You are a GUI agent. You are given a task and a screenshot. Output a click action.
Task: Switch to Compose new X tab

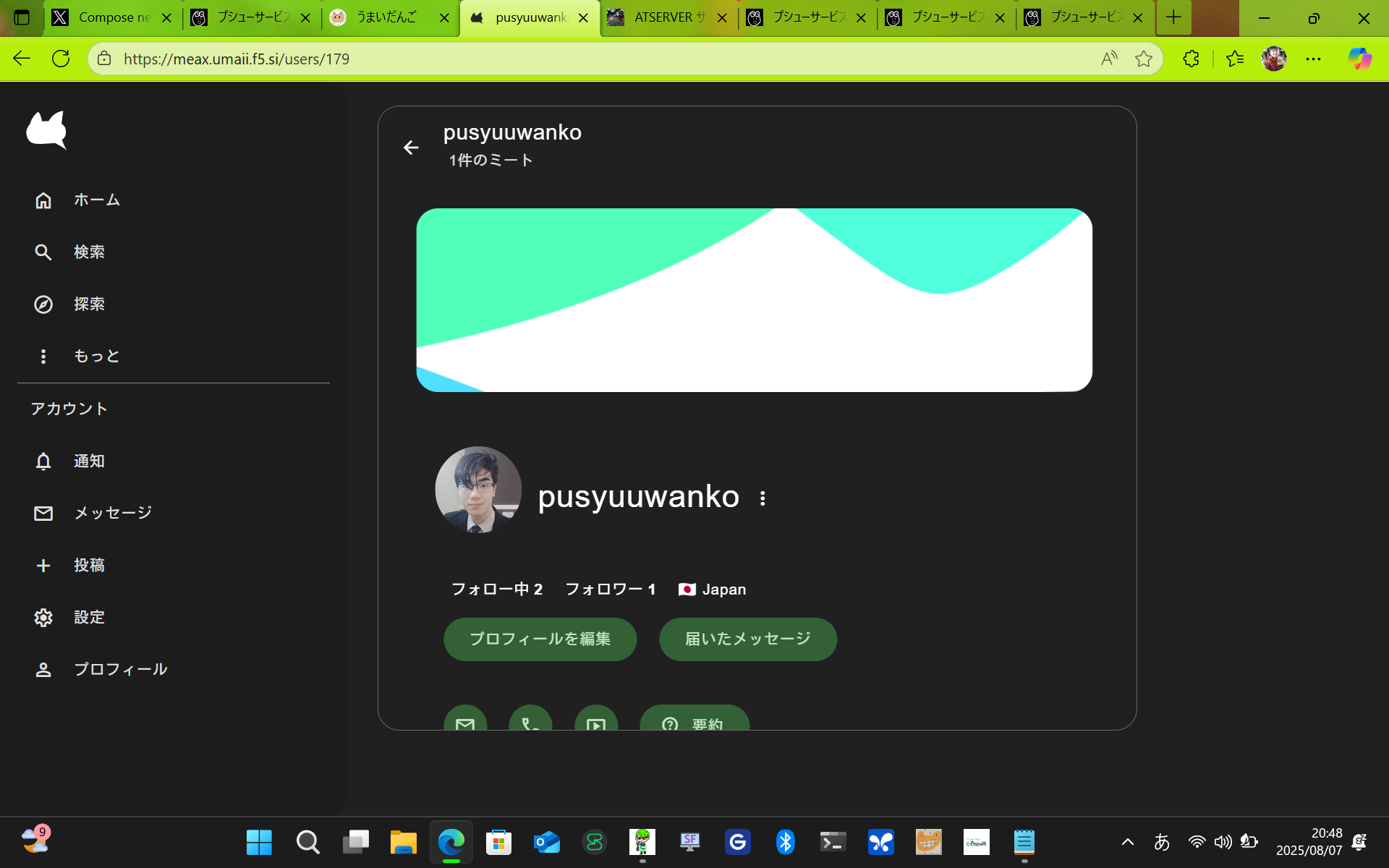pyautogui.click(x=113, y=17)
